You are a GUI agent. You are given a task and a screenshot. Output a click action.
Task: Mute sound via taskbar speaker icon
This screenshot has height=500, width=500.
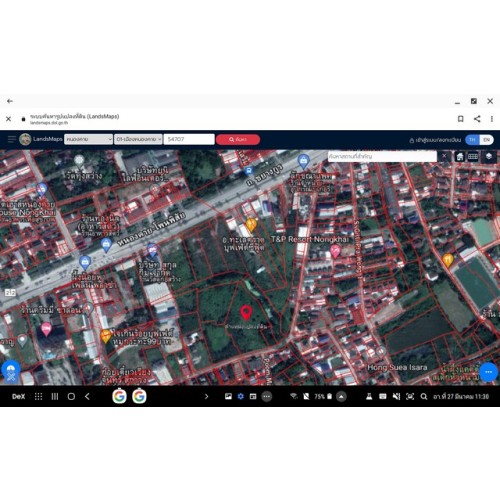396,396
